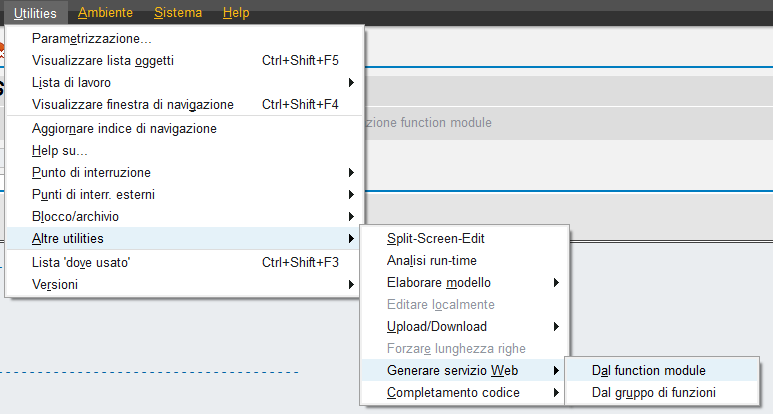773x414 pixels.
Task: Expand the Blocco/archivio submenu
Action: point(184,216)
